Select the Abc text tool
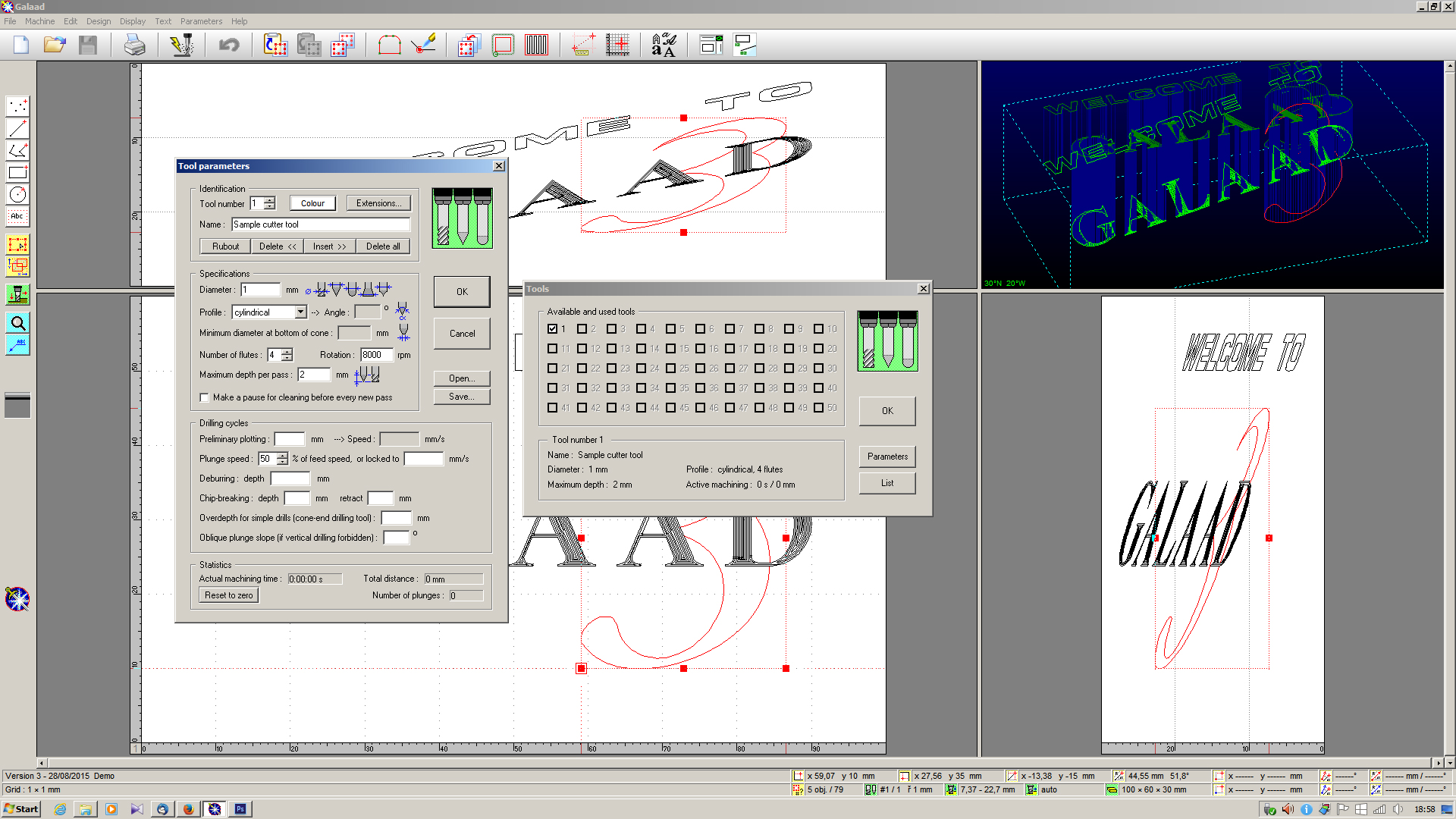The width and height of the screenshot is (1456, 819). (17, 216)
